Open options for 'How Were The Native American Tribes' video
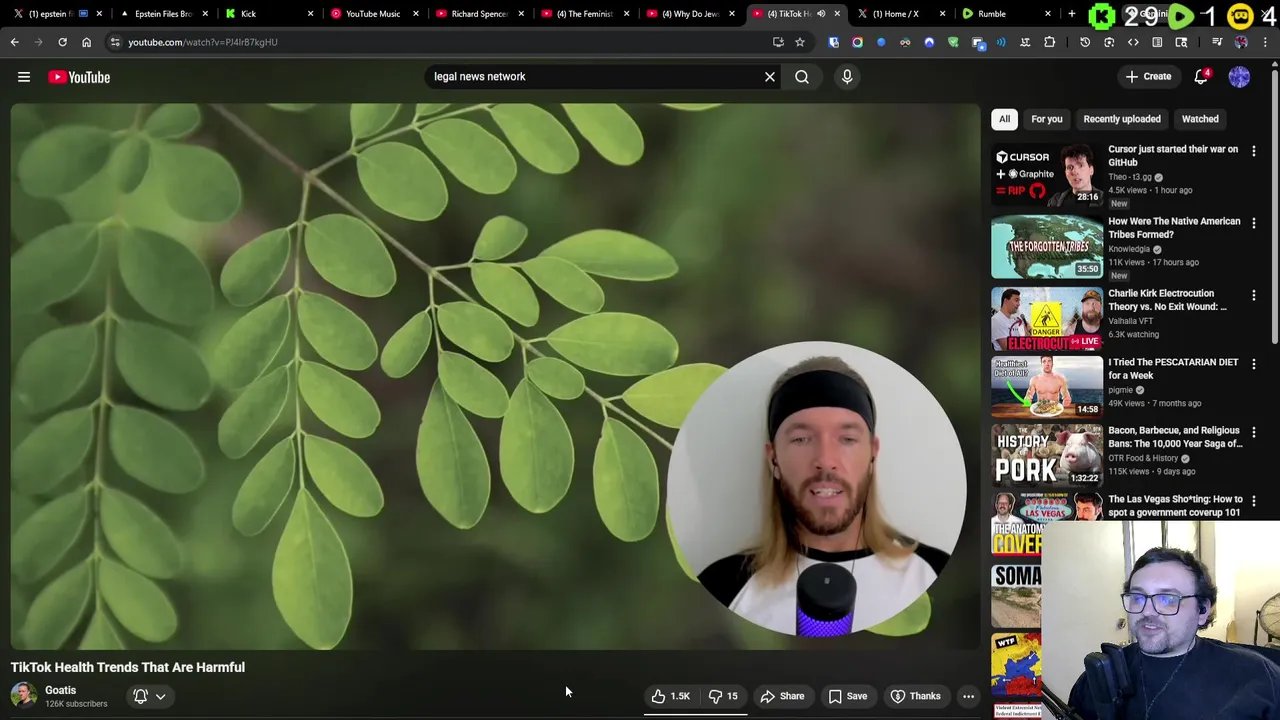This screenshot has width=1280, height=720. click(x=1254, y=223)
